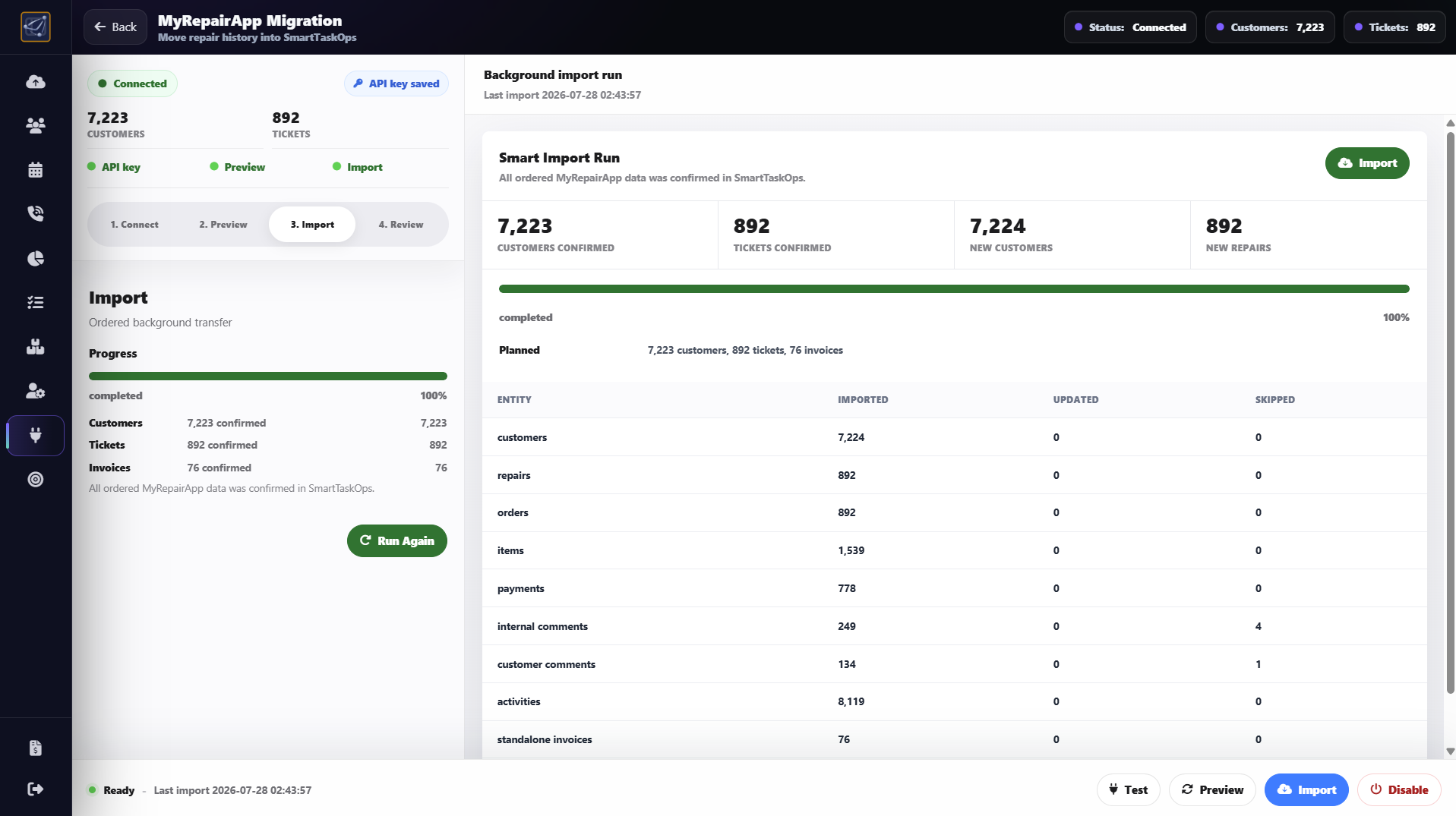Open the user settings sidebar icon
Screen dimensions: 1456x816
[36, 391]
